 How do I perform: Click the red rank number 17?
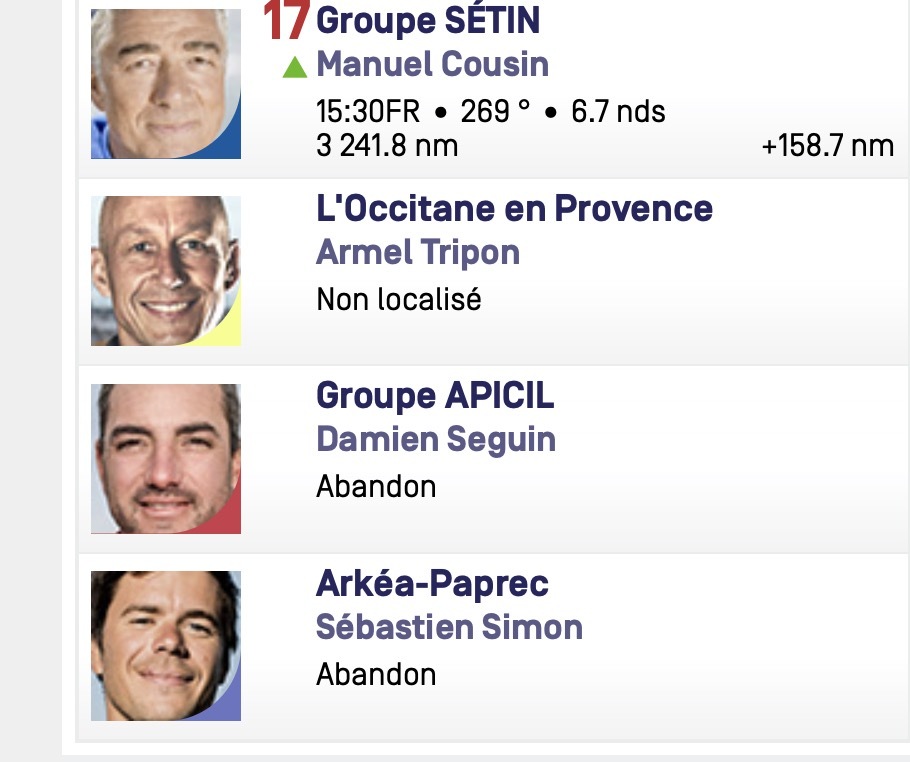click(286, 20)
